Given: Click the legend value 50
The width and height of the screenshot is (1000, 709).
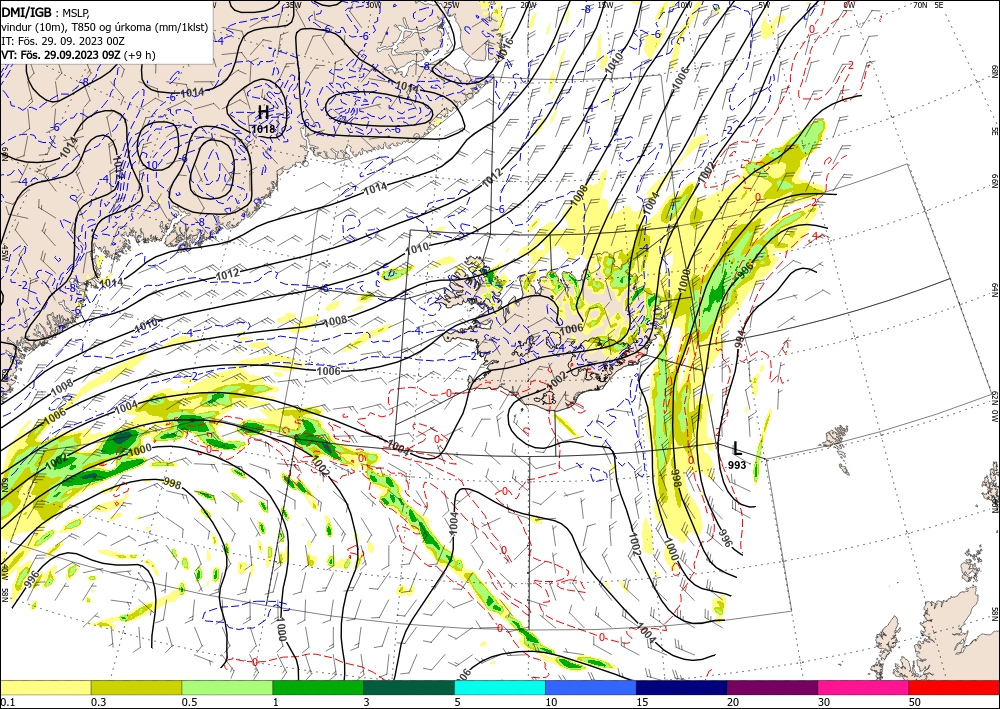Looking at the screenshot, I should tap(915, 702).
